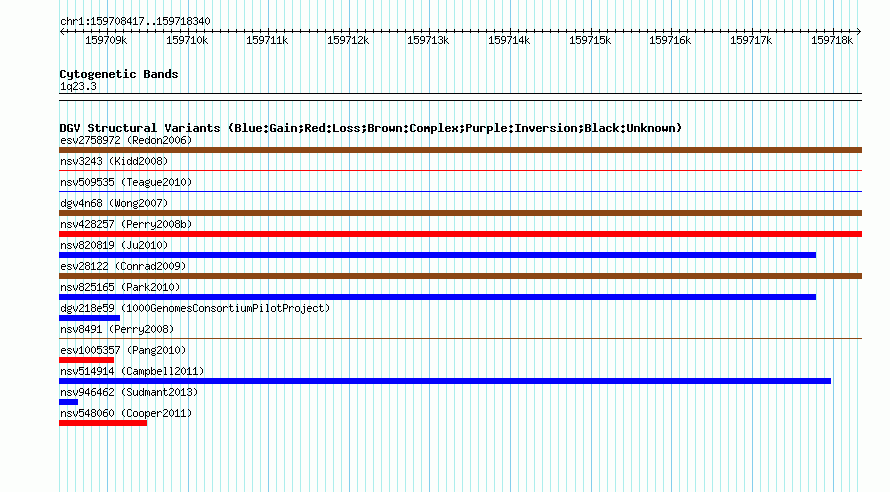
Task: Click the blue nsv825165 gain bar
Action: coord(438,297)
